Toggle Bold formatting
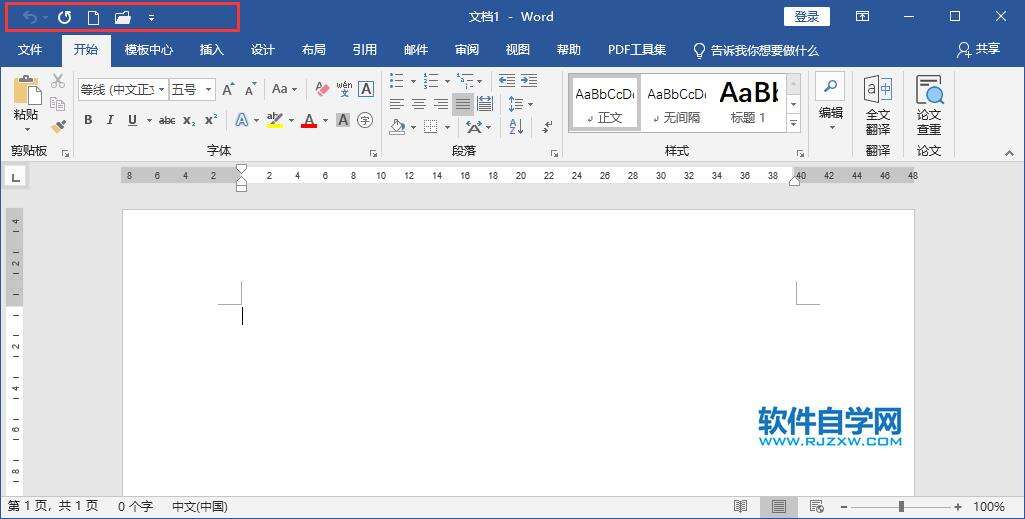Viewport: 1025px width, 519px height. [87, 120]
